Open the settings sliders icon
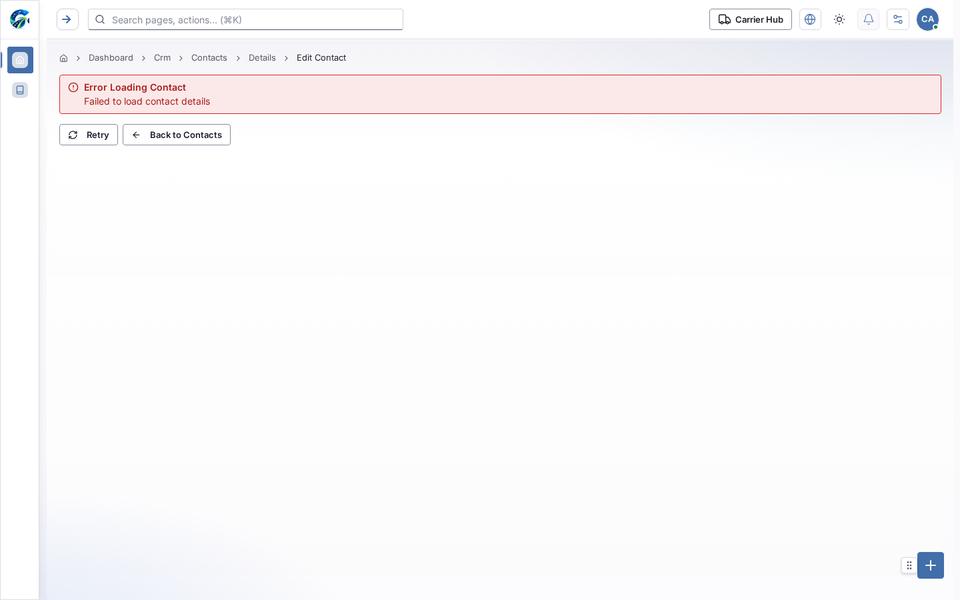 (x=898, y=20)
